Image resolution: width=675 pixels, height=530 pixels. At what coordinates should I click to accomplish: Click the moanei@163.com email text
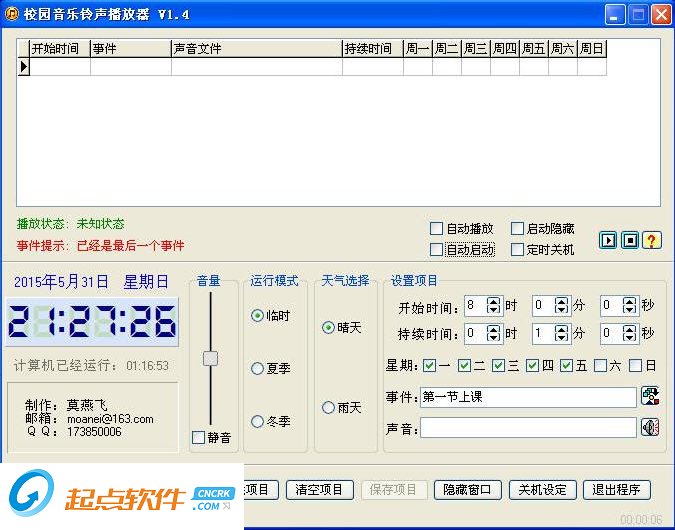click(110, 419)
